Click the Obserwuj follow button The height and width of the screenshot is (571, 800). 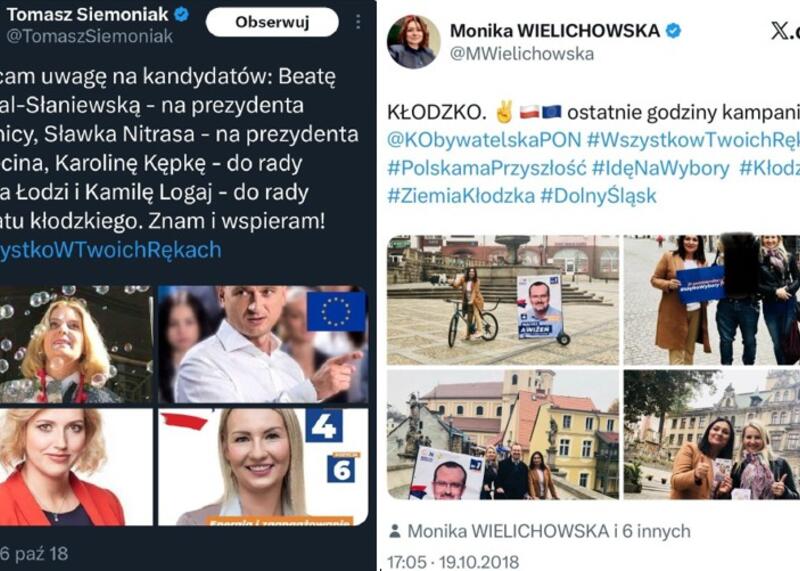[272, 22]
